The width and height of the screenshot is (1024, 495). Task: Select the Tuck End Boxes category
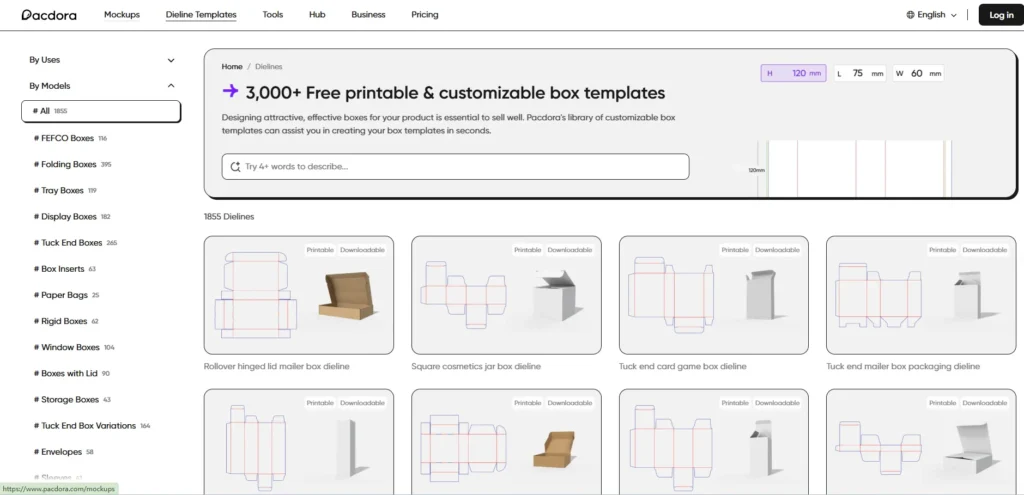[75, 243]
